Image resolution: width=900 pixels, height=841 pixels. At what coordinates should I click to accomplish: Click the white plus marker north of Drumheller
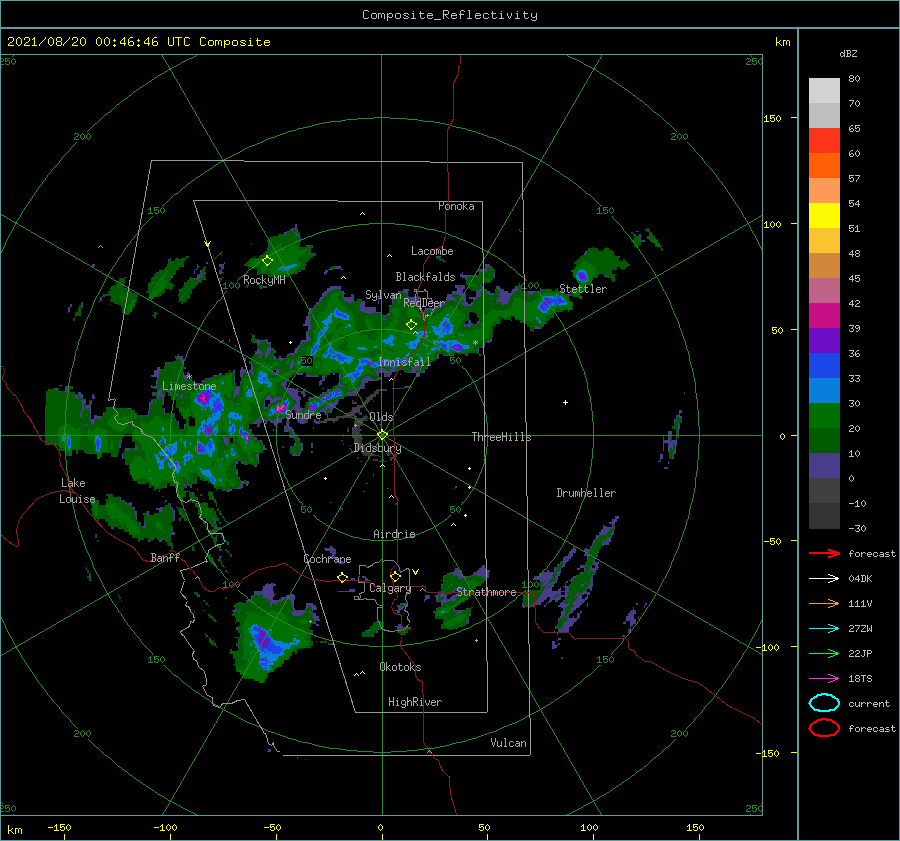click(x=565, y=402)
